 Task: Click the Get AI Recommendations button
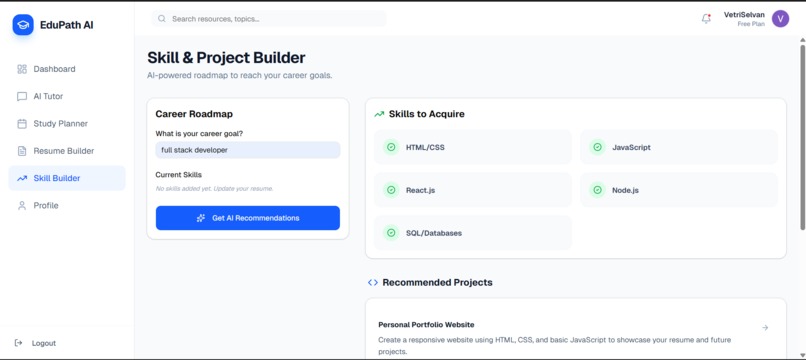coord(248,218)
